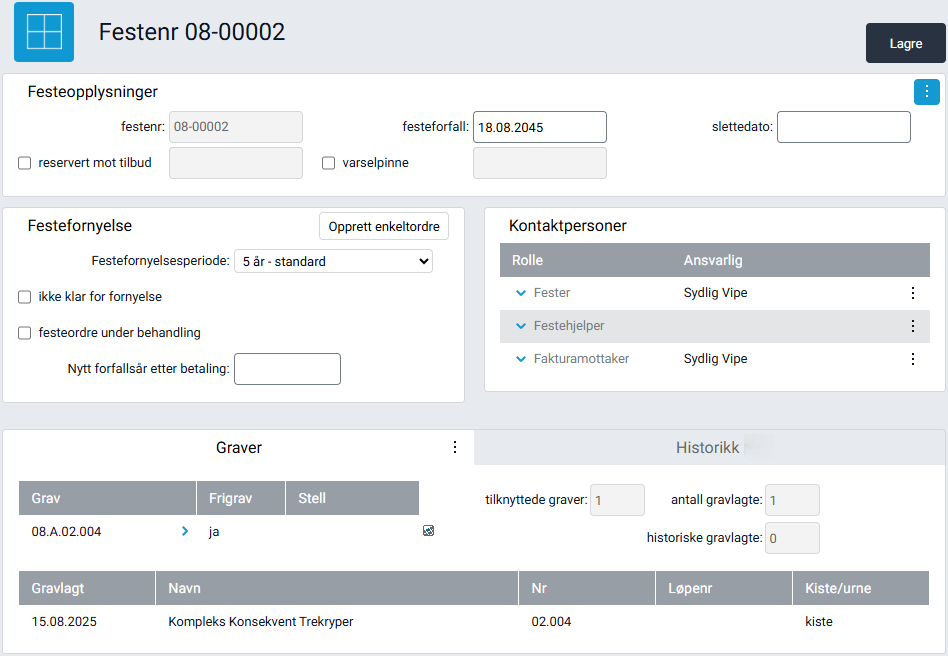This screenshot has width=948, height=656.
Task: Open grave 08.A.02.004 with arrow icon
Action: pyautogui.click(x=184, y=532)
